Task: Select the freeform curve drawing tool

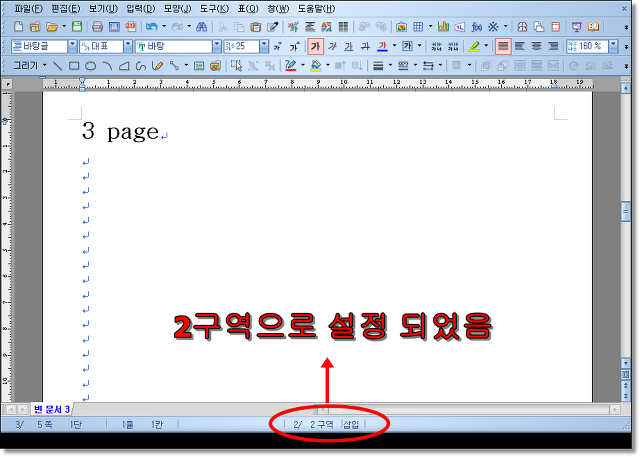Action: click(x=141, y=66)
